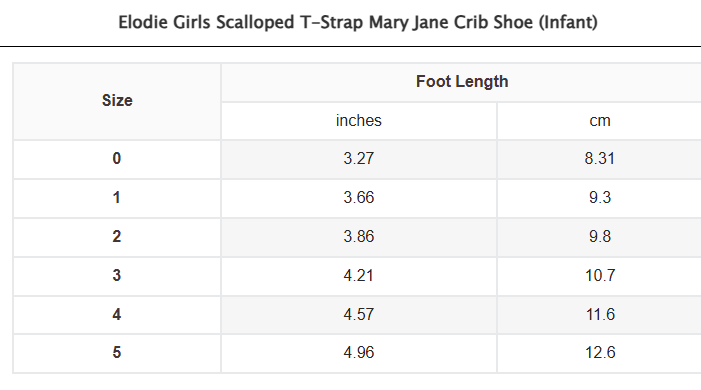Click size 1 row label

pos(117,198)
